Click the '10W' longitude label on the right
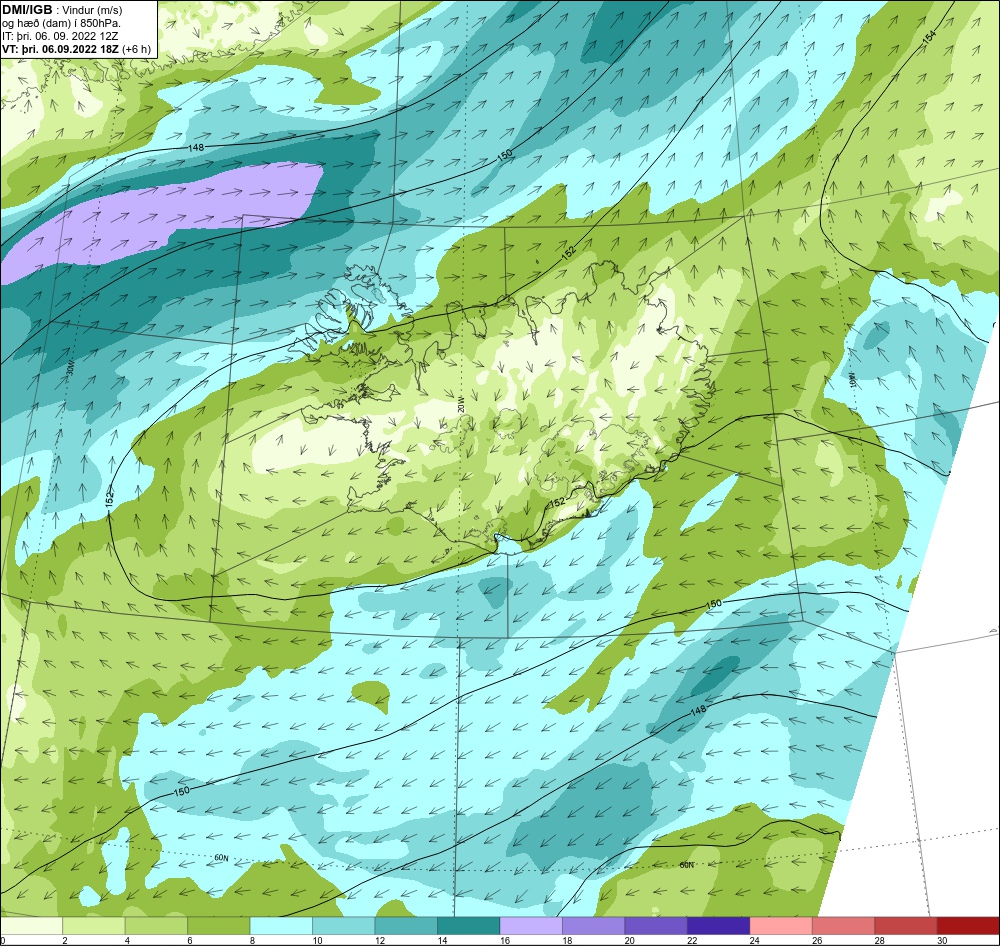The image size is (1000, 946). [853, 381]
